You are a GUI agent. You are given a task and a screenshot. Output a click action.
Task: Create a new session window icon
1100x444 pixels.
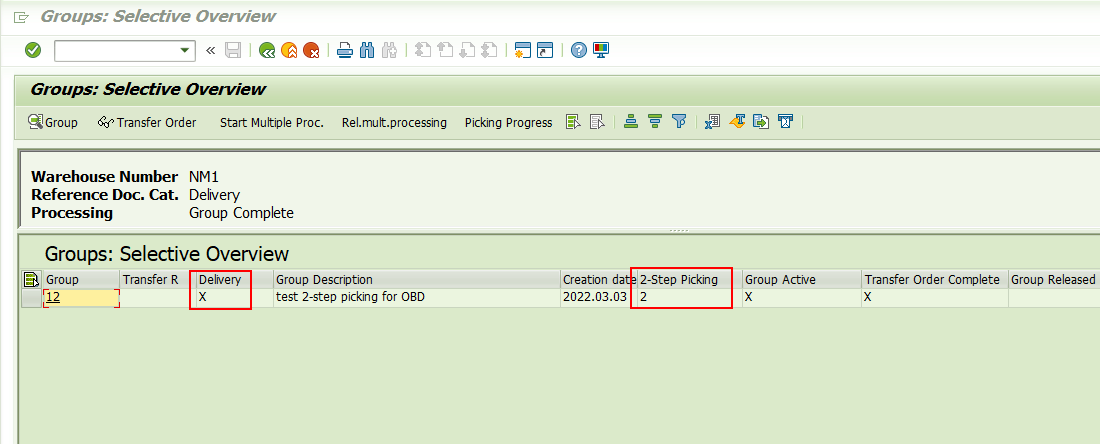pyautogui.click(x=523, y=51)
